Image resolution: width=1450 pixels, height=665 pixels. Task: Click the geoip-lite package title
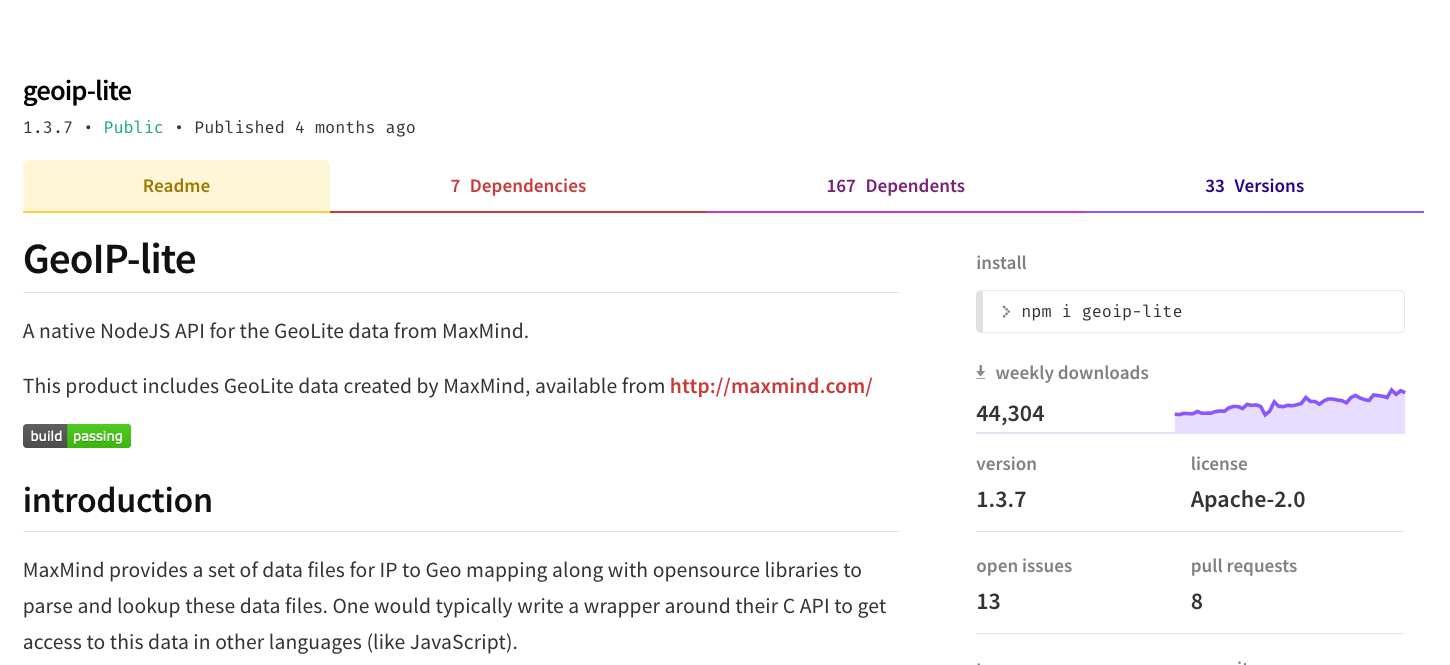pos(78,92)
